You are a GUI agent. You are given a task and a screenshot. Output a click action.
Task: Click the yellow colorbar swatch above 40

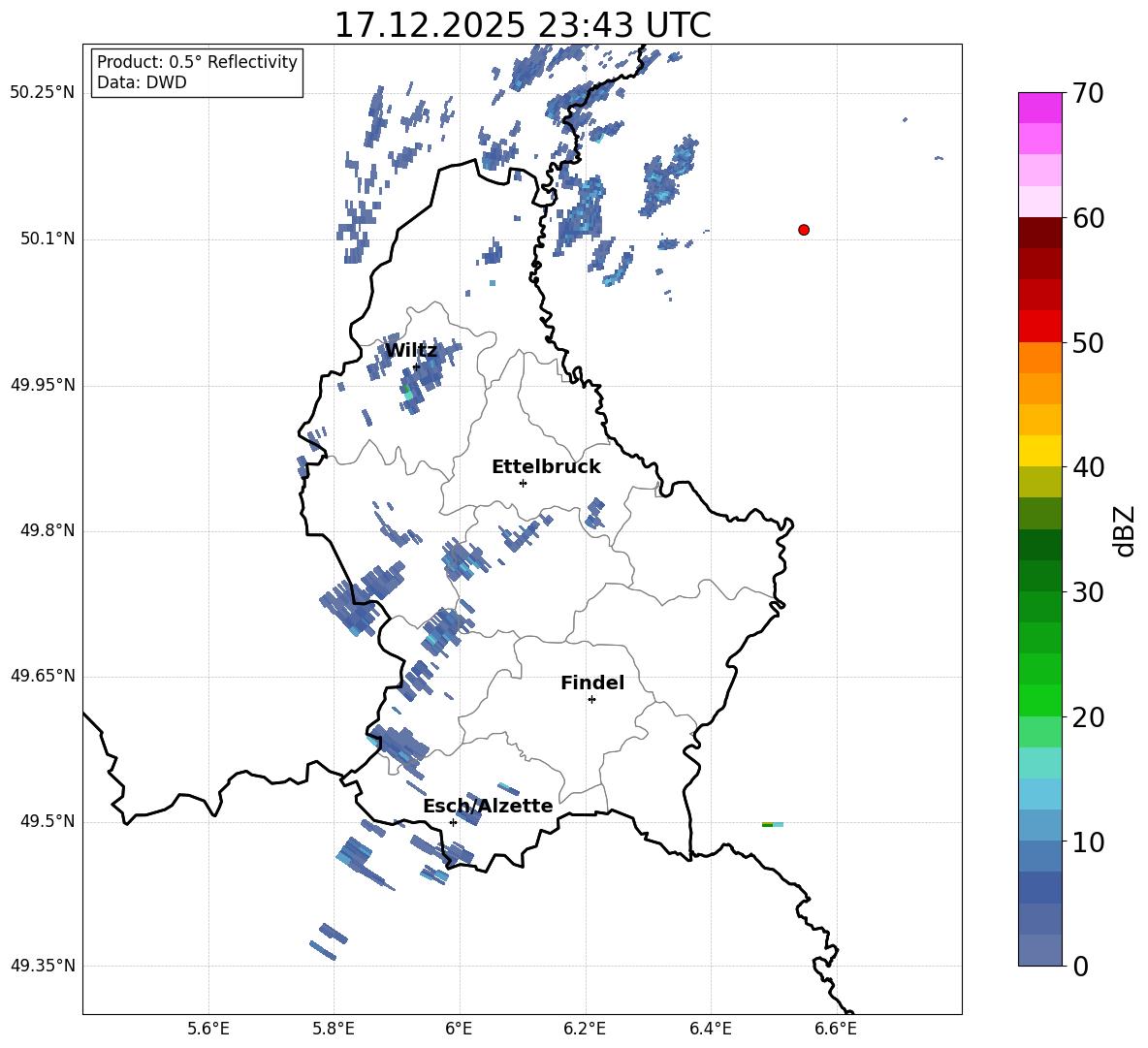click(x=1039, y=451)
